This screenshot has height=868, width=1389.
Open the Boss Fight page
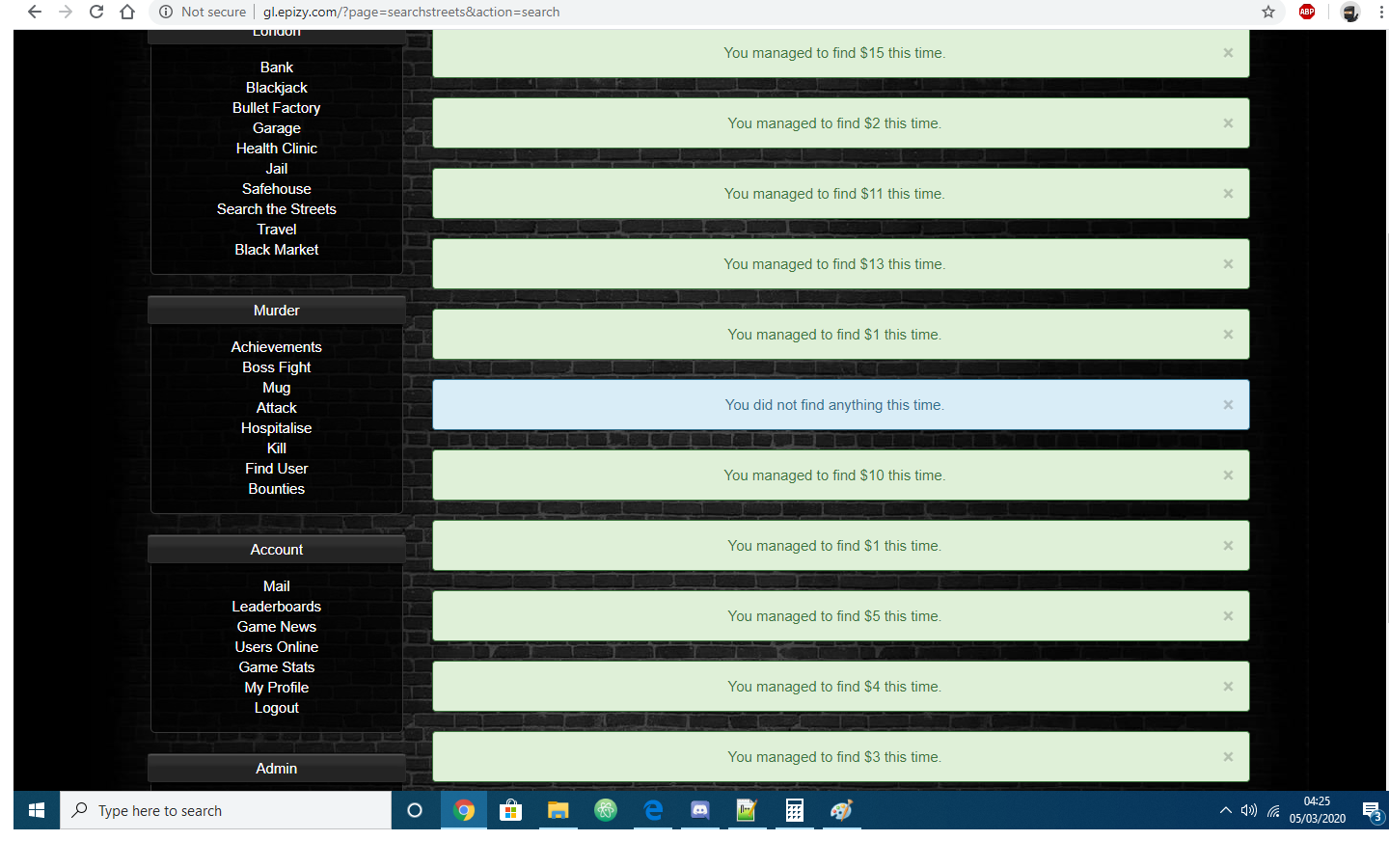276,367
